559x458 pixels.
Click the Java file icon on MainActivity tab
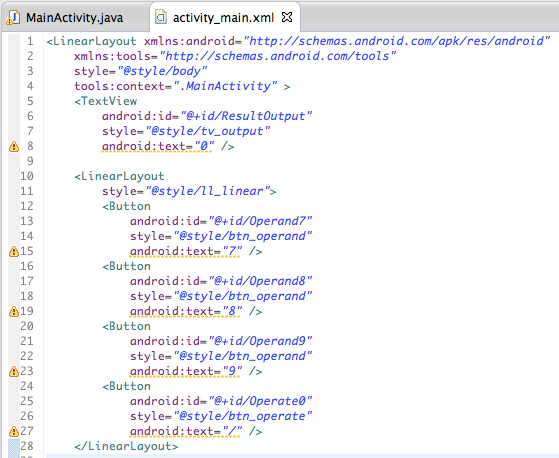click(x=14, y=18)
